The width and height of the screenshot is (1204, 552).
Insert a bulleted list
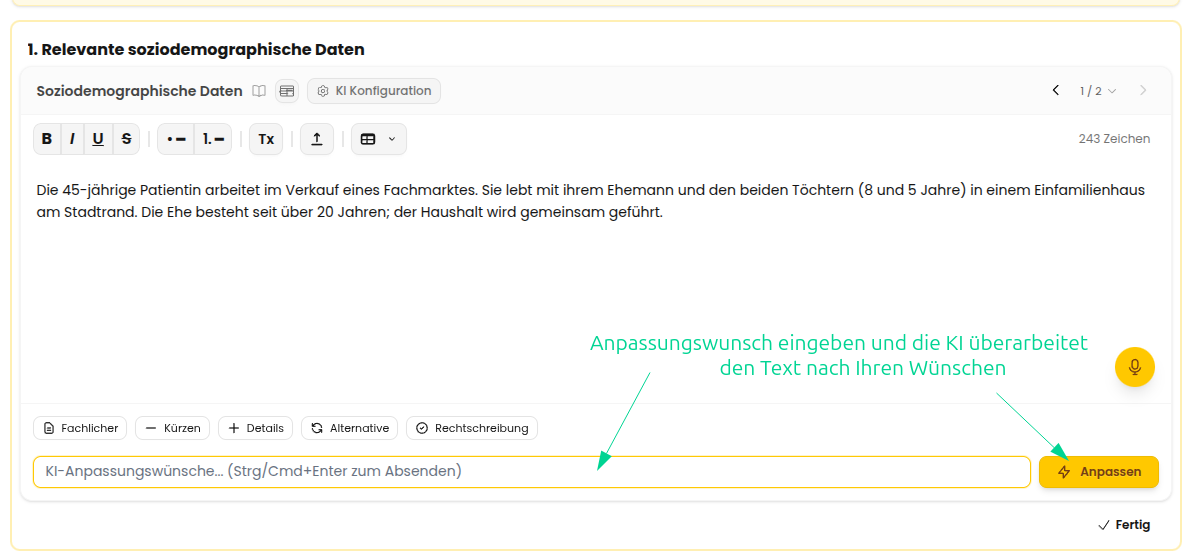(x=176, y=139)
